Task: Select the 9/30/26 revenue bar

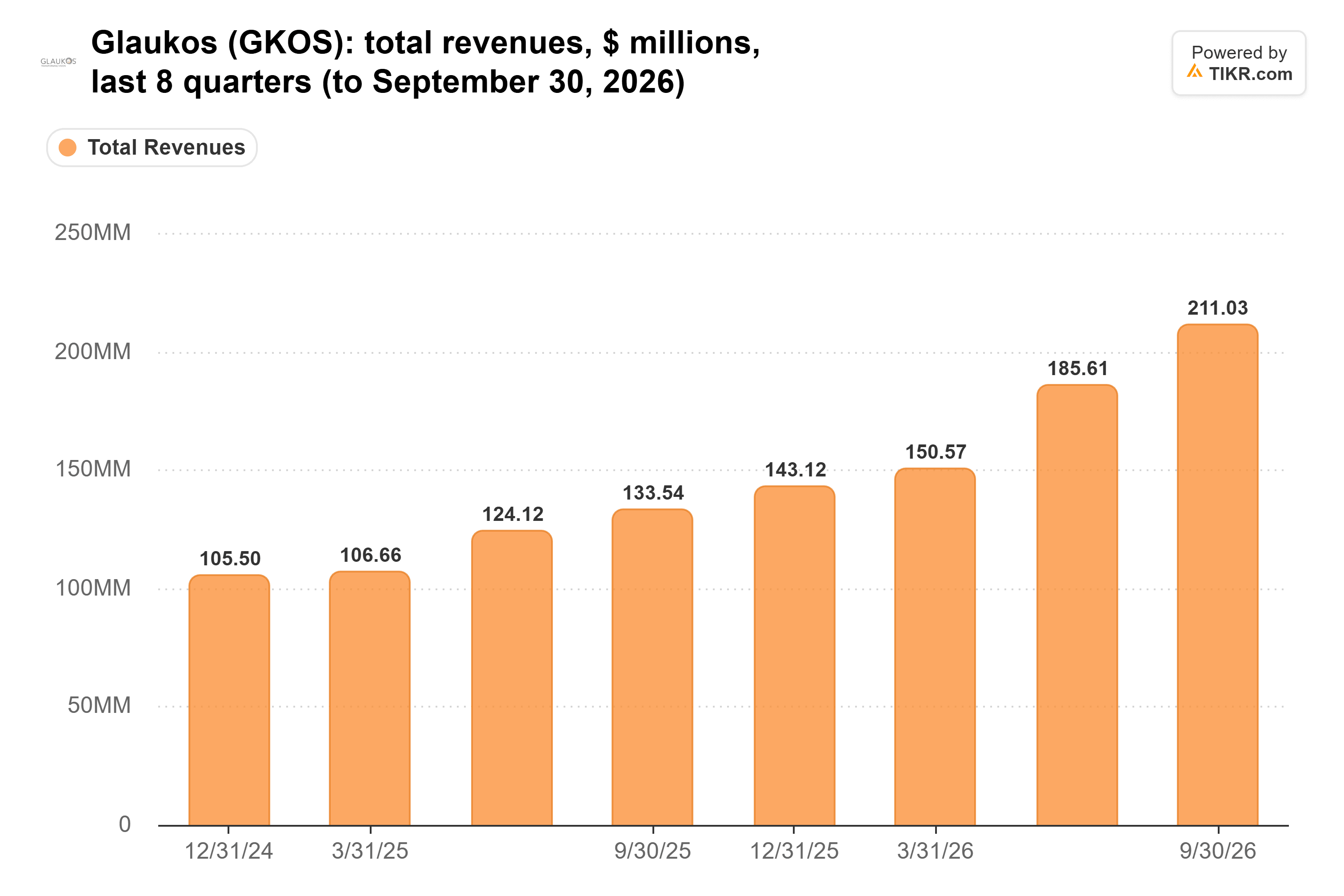Action: 1218,575
